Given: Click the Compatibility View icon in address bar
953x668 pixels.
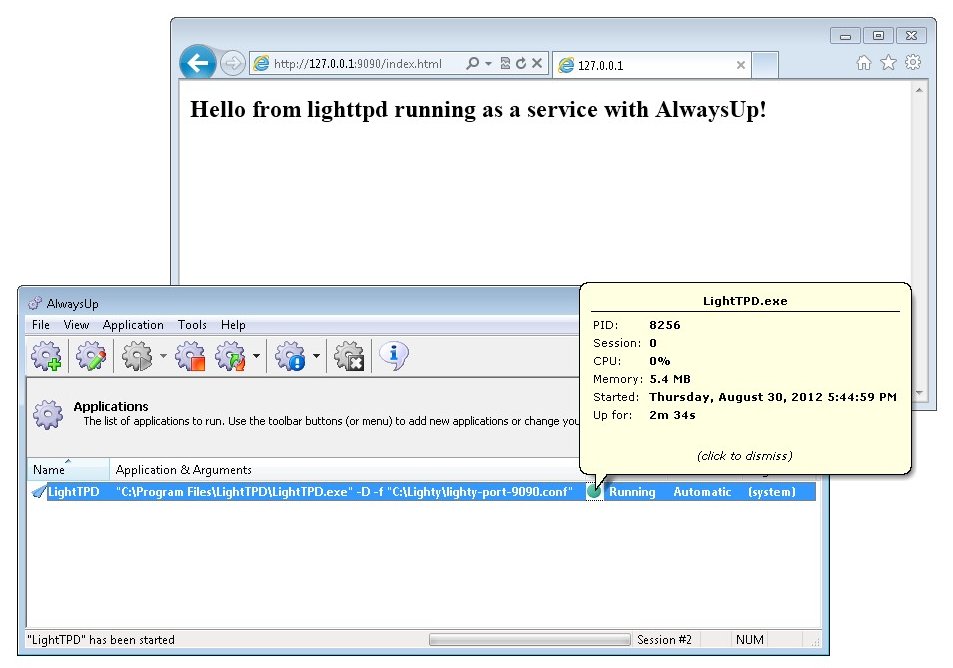Looking at the screenshot, I should 505,63.
